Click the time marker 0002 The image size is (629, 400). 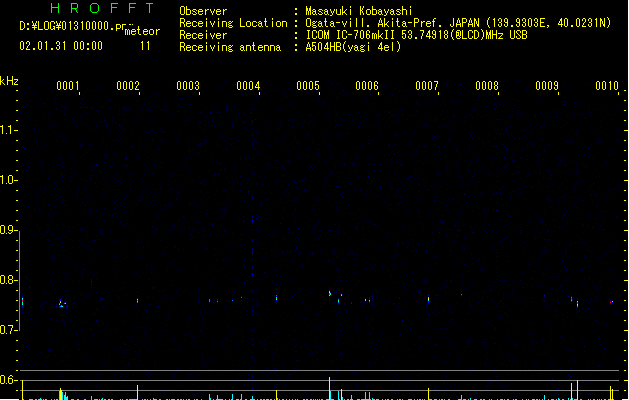[128, 86]
